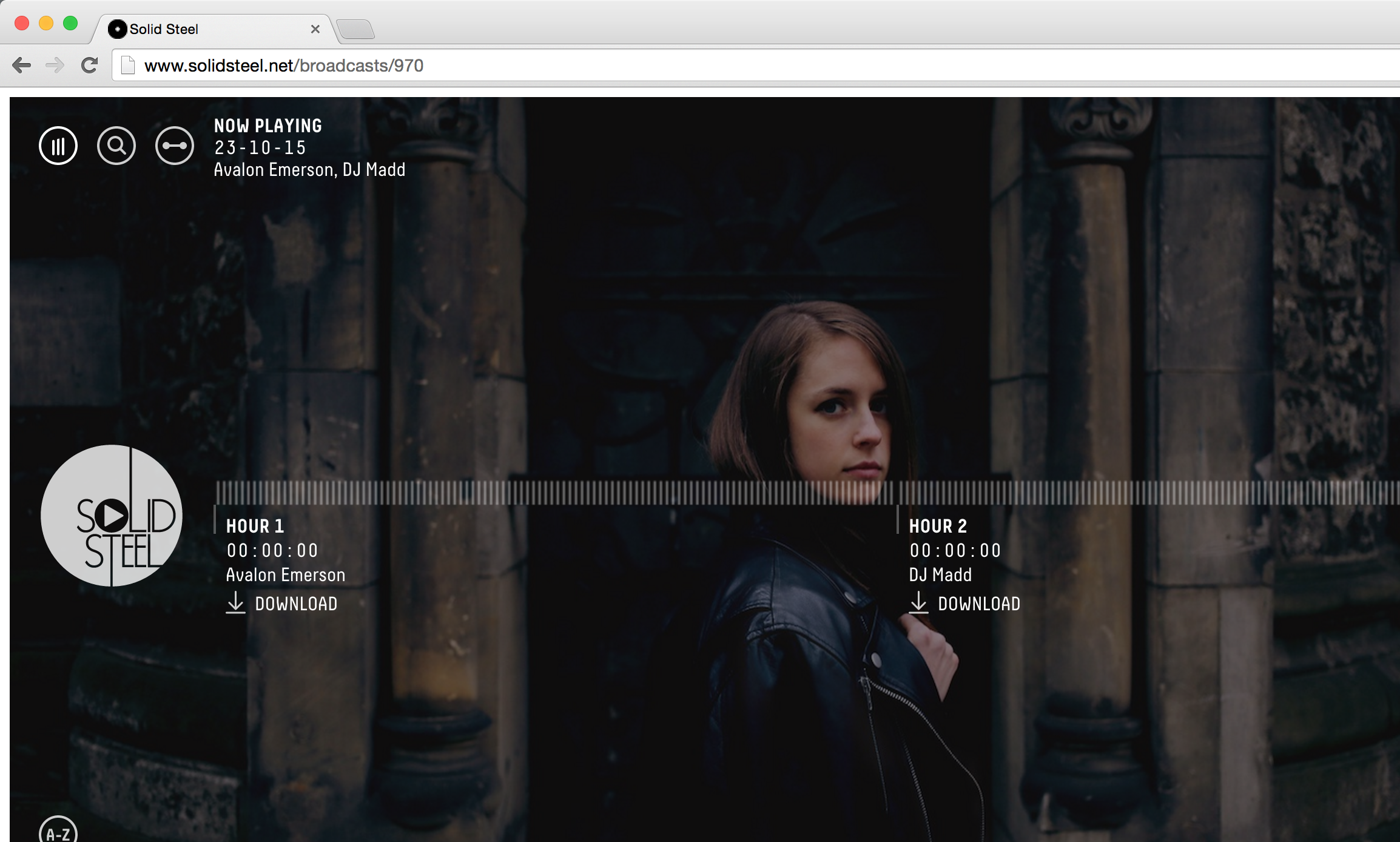
Task: Click the Hour 1 DOWNLOAD link
Action: click(x=296, y=604)
